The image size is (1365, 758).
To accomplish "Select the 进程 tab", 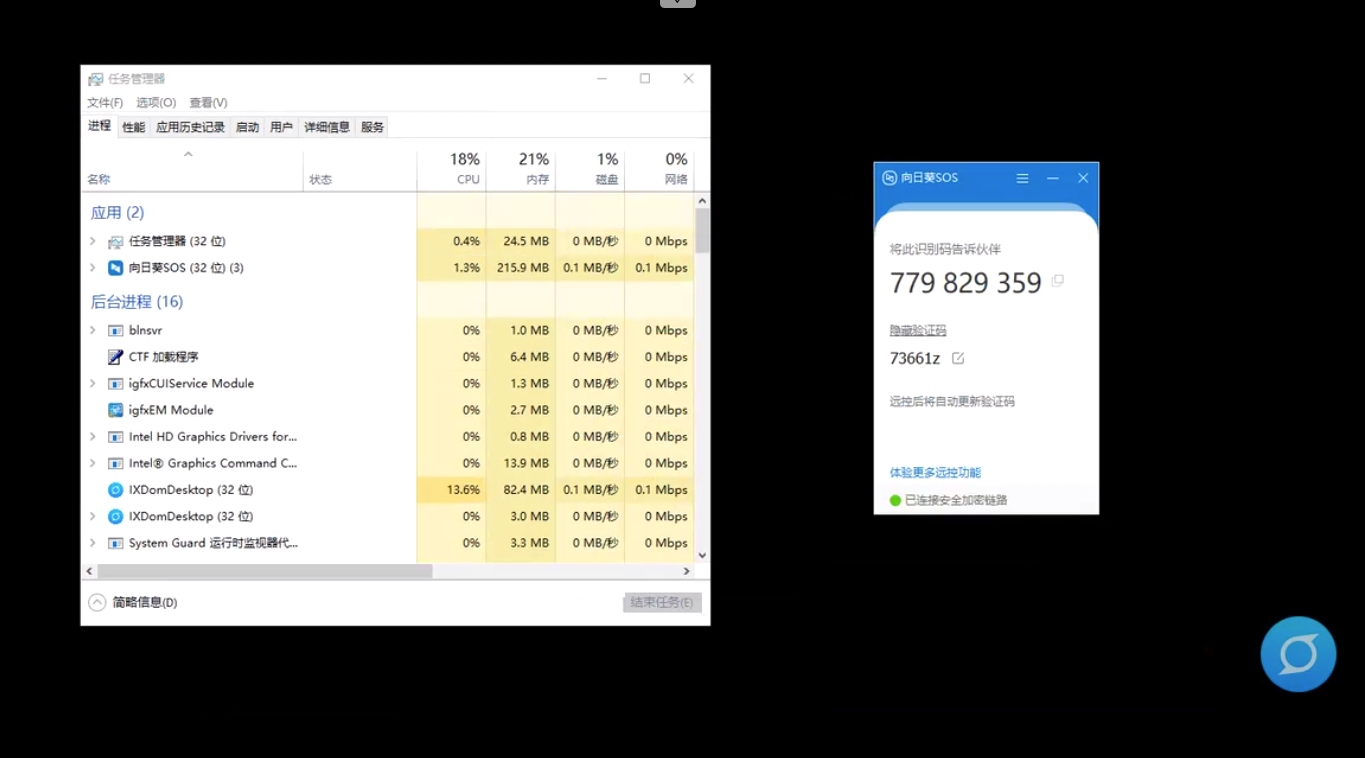I will click(100, 126).
